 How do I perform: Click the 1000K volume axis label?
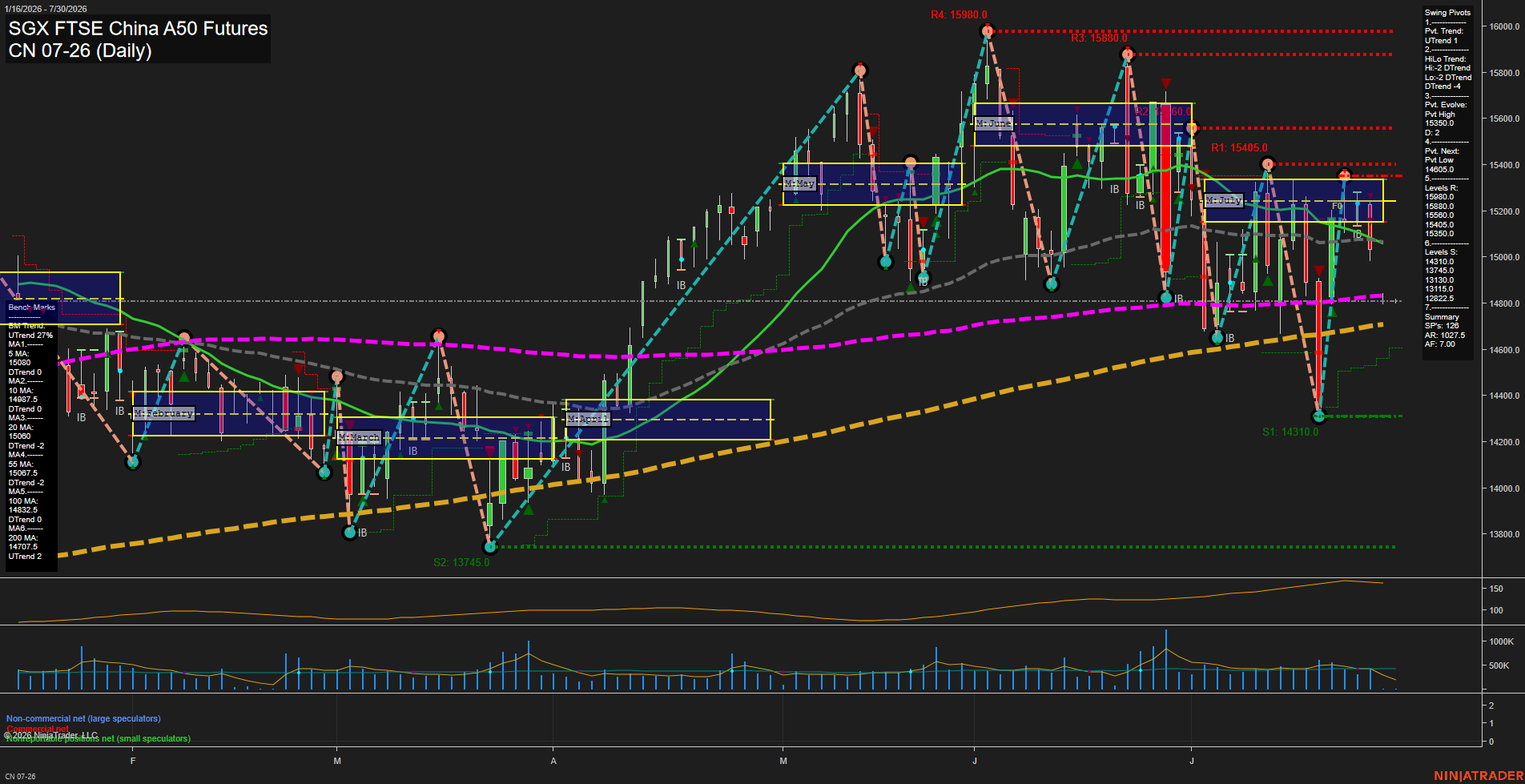[x=1501, y=641]
